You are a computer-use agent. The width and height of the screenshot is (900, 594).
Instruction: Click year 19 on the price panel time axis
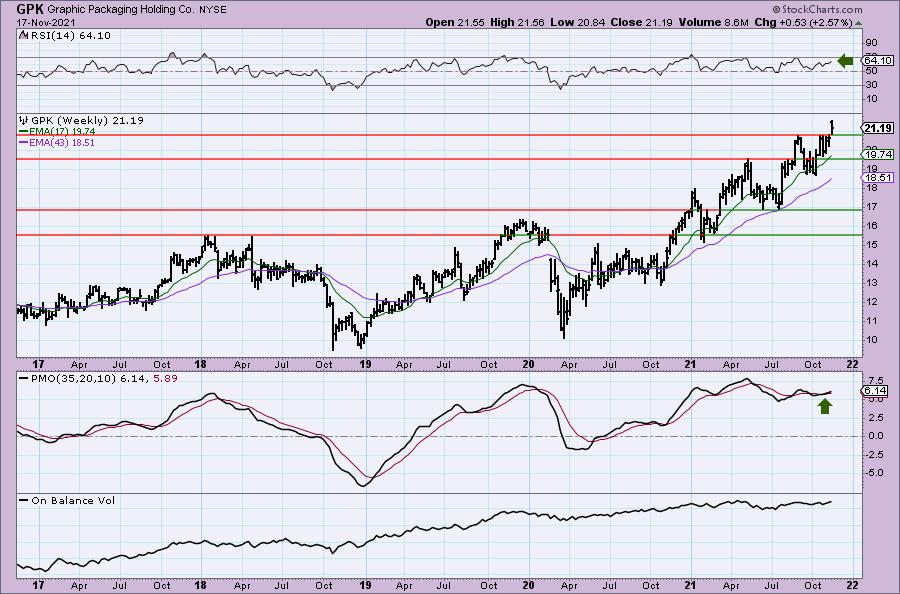pos(365,364)
